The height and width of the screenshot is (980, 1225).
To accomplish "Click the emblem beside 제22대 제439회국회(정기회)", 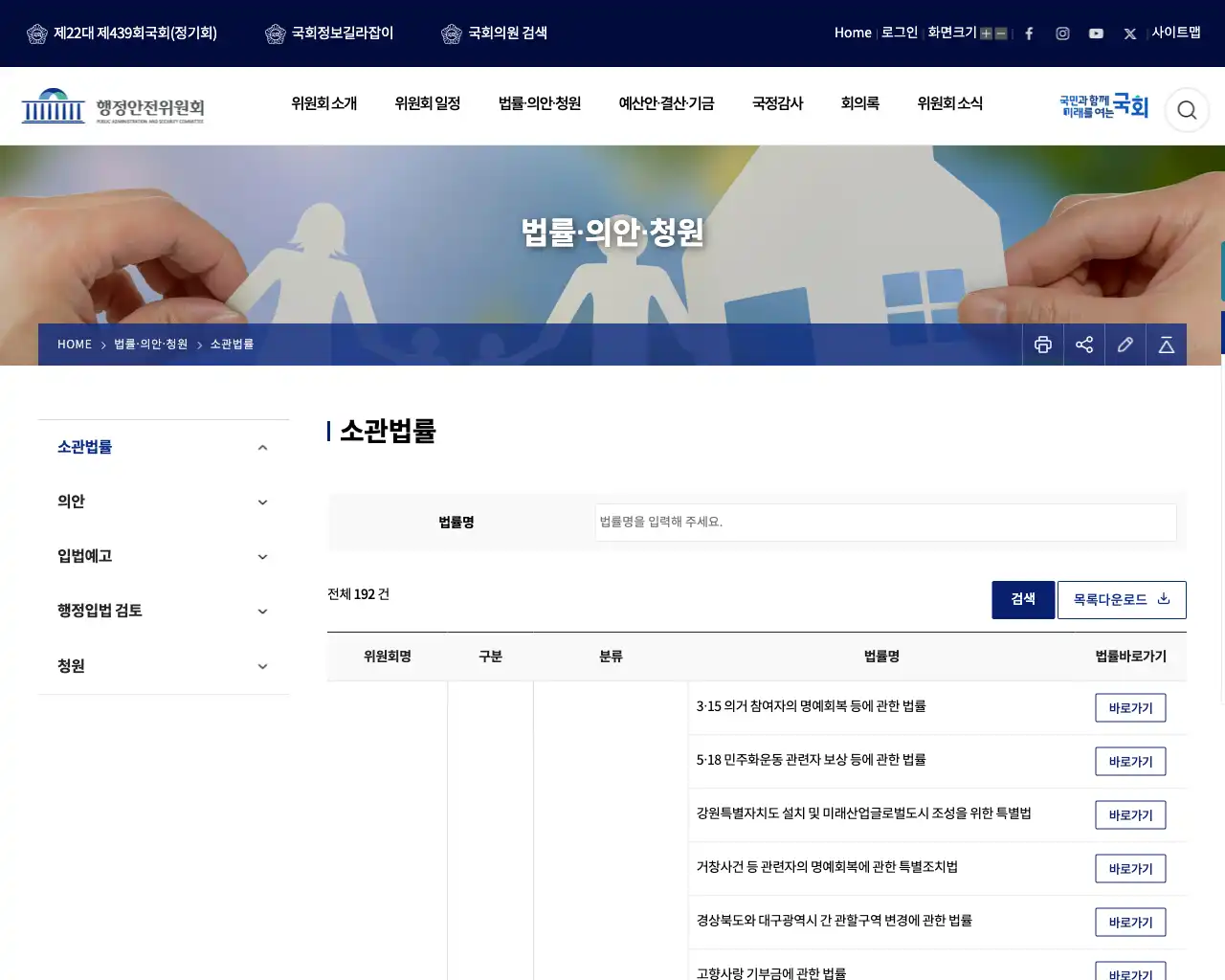I will pos(37,33).
